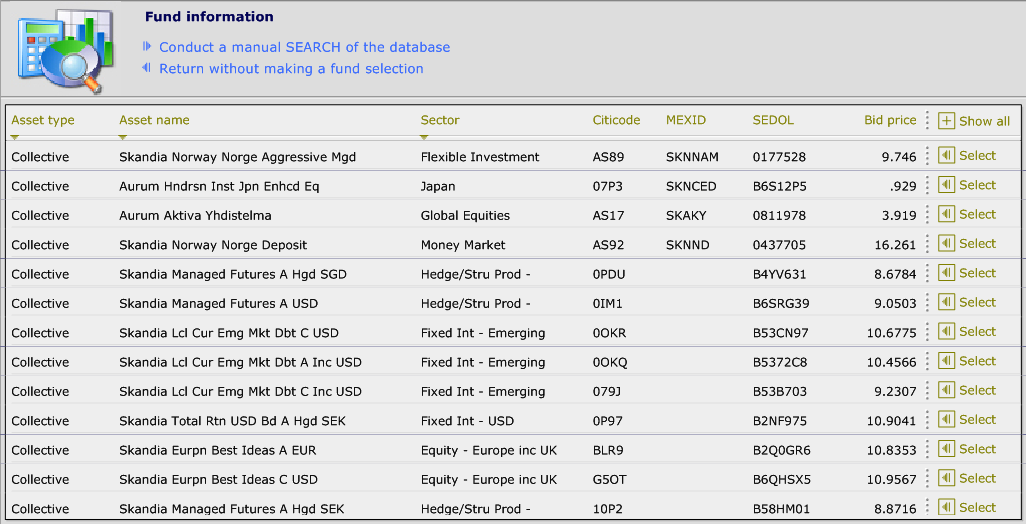The height and width of the screenshot is (524, 1026).
Task: Click select icon for Skandia Managed Futures A USD
Action: pos(946,302)
